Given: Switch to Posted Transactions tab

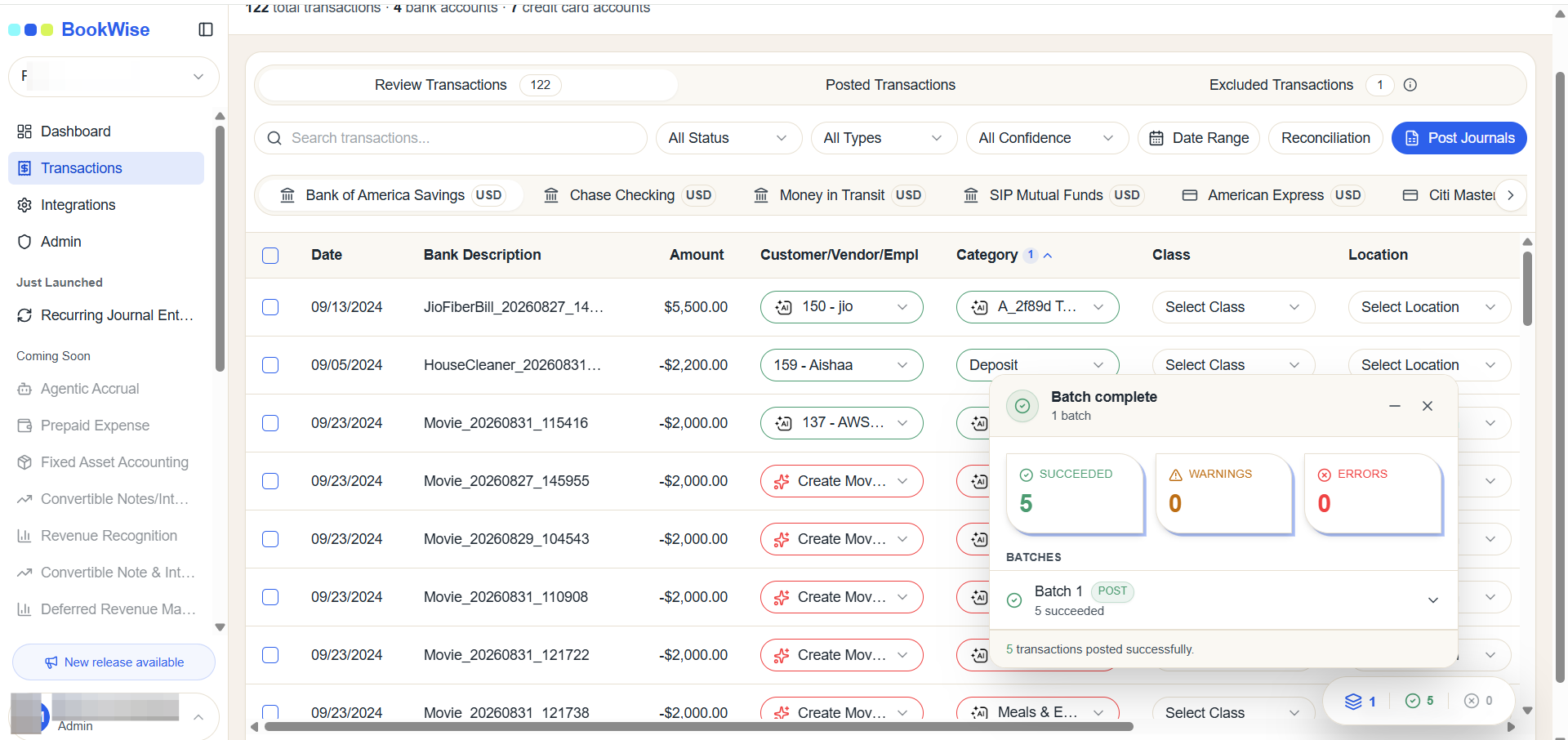Looking at the screenshot, I should (x=890, y=85).
